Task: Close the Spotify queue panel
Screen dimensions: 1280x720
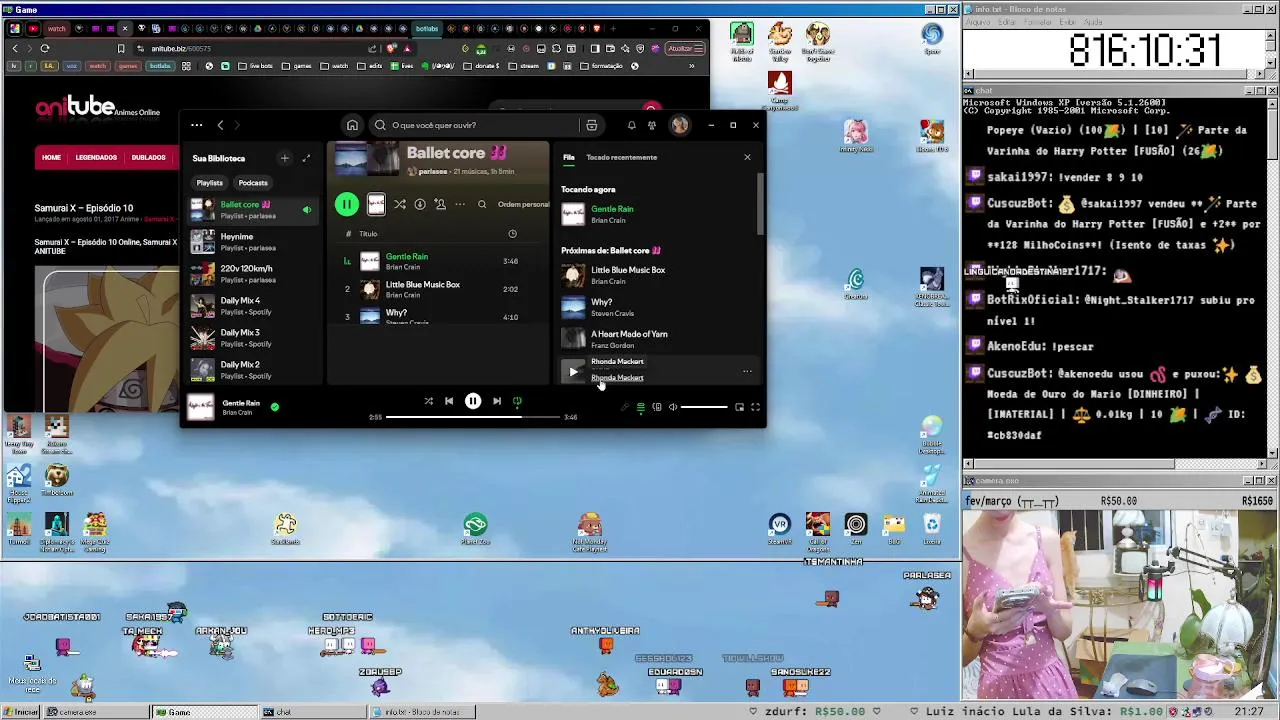Action: tap(747, 157)
